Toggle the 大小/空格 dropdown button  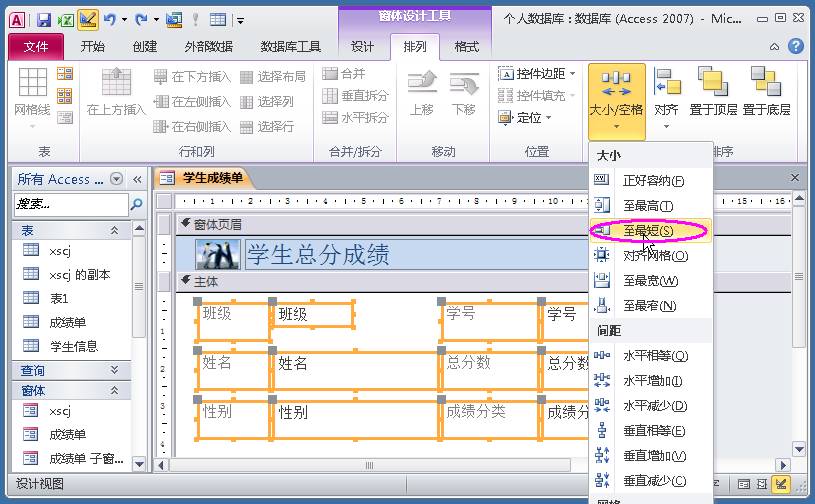click(616, 101)
